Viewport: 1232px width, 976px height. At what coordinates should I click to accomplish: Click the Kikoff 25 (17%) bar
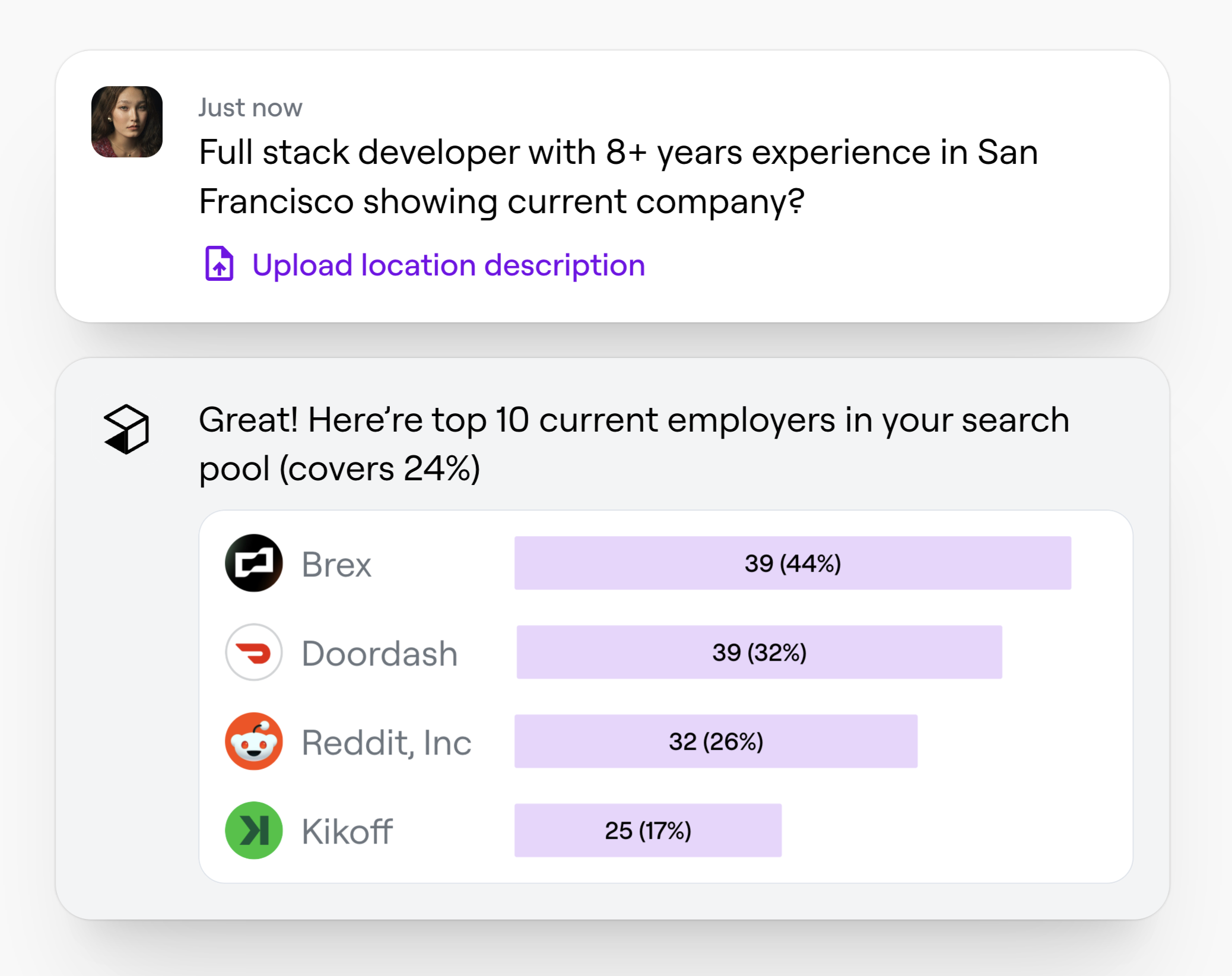pos(647,830)
